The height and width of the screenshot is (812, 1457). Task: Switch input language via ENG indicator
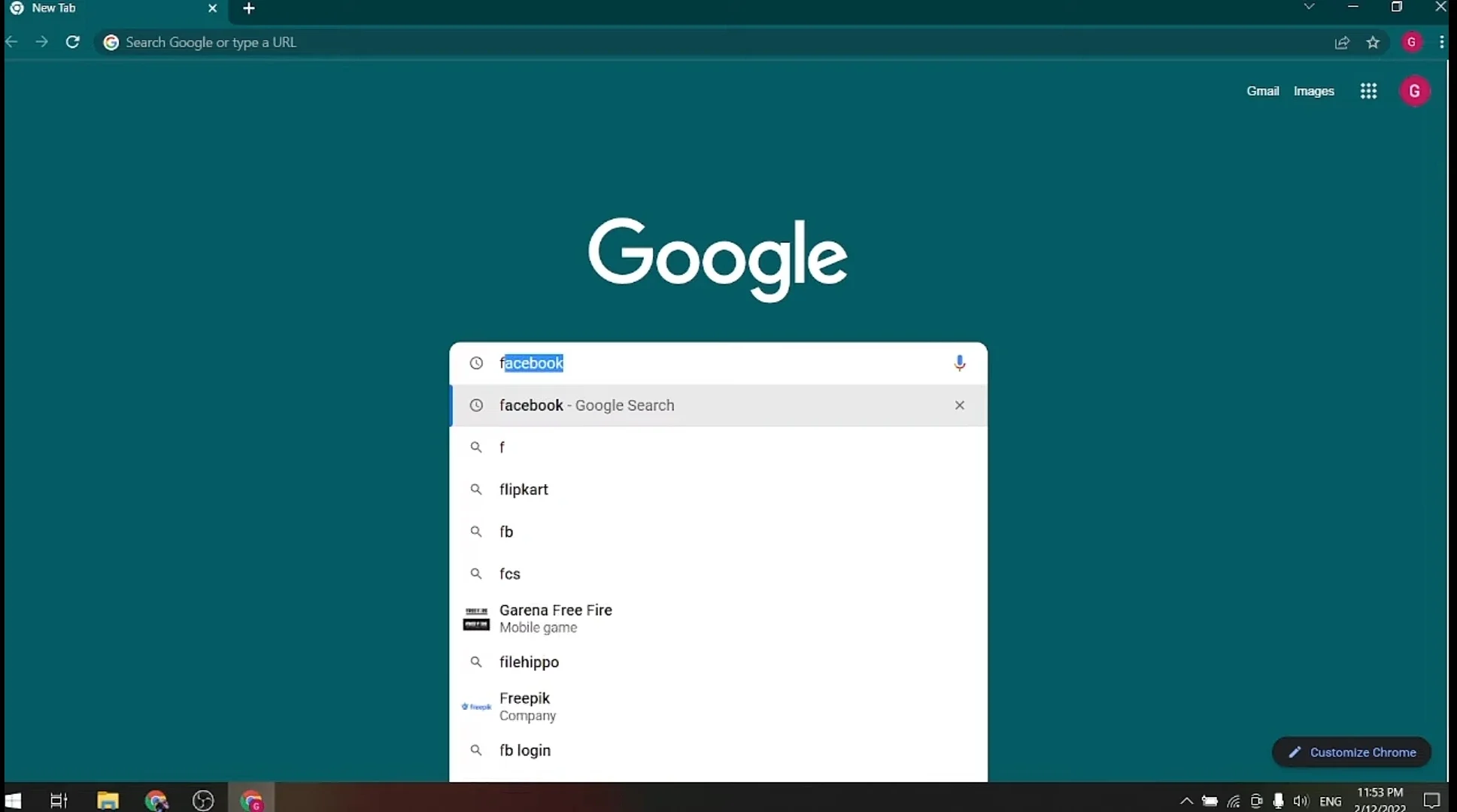click(x=1331, y=801)
